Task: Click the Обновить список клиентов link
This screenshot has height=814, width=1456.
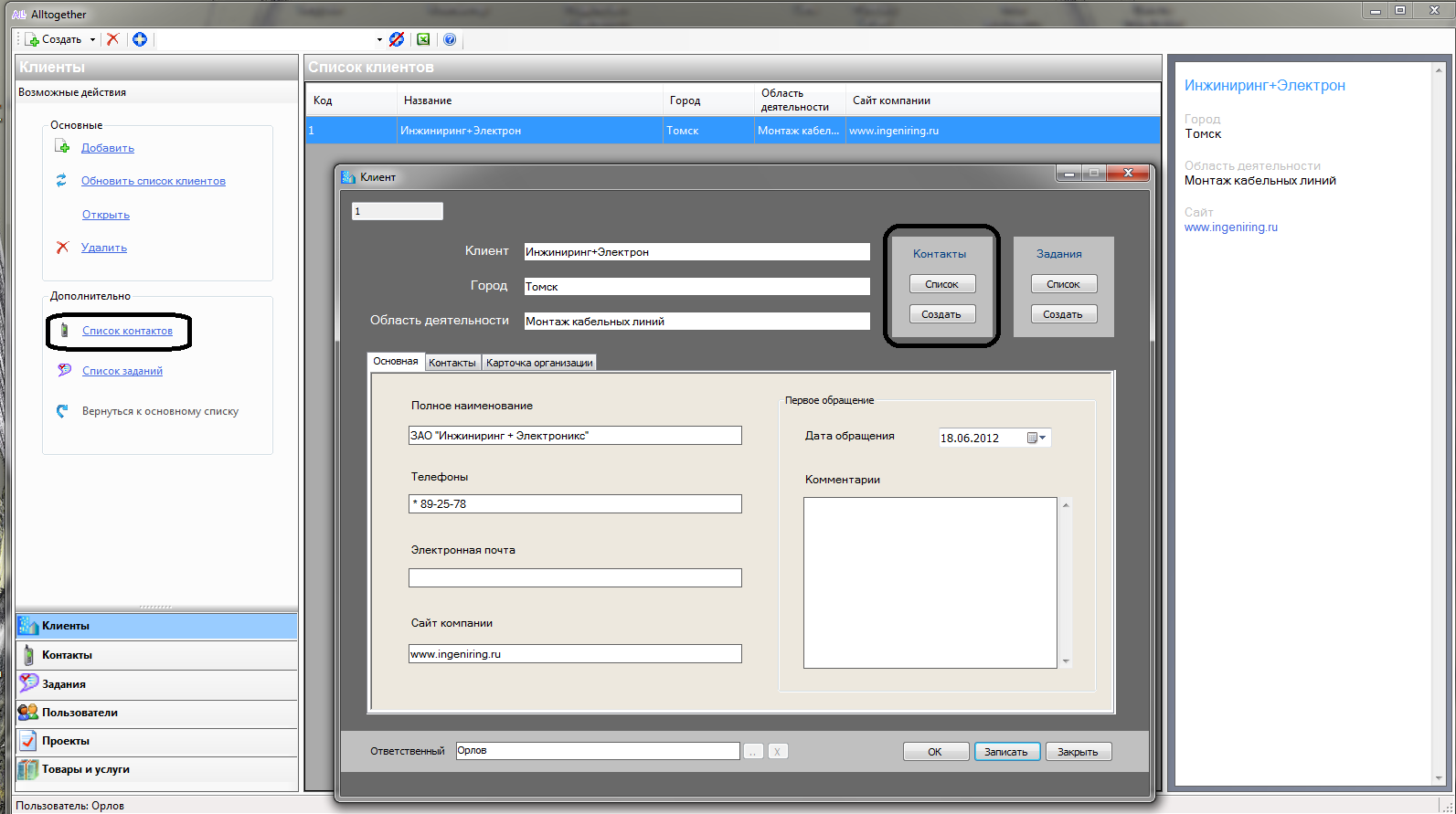Action: [x=154, y=181]
